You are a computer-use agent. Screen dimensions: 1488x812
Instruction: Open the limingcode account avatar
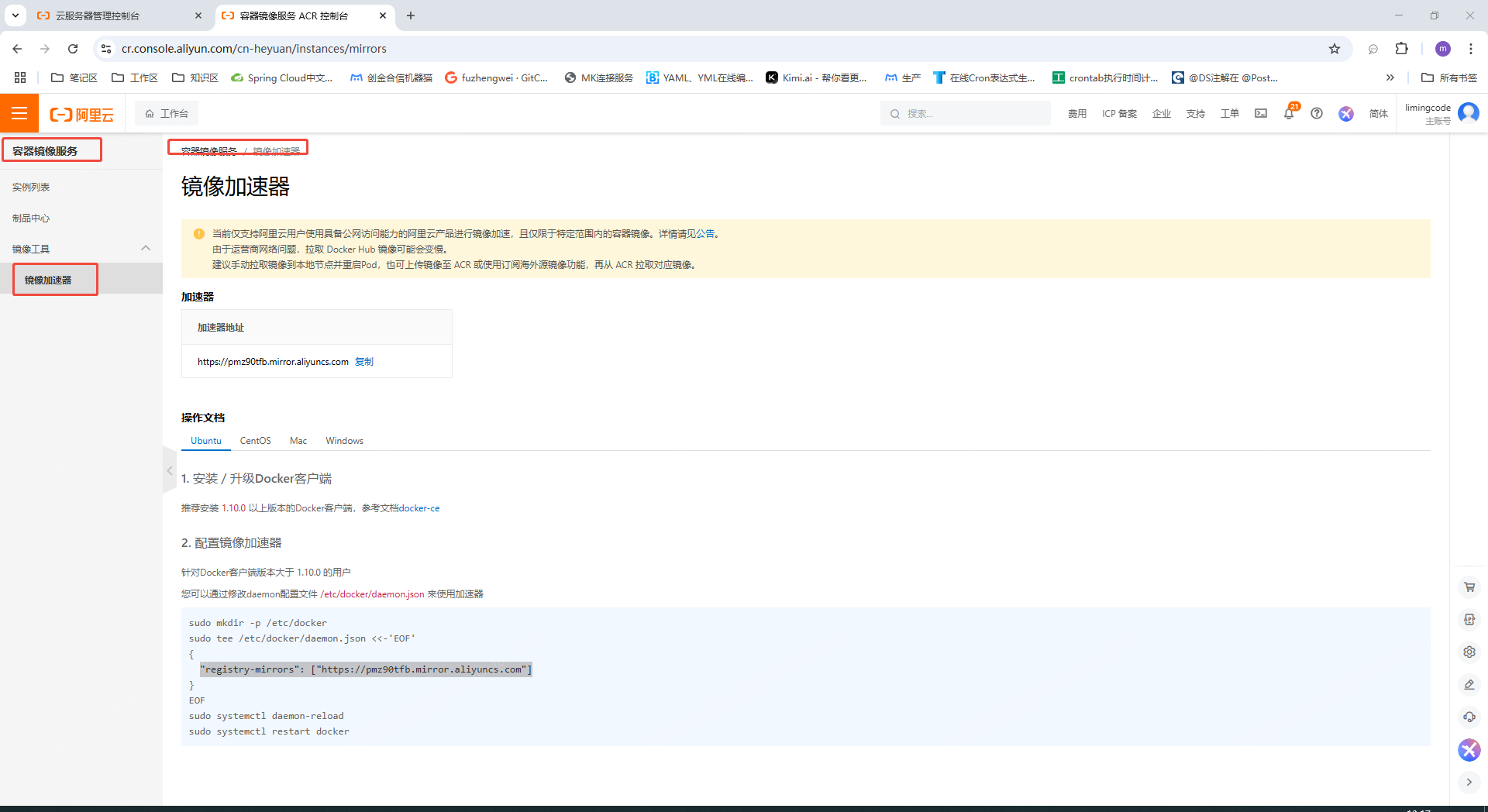pos(1468,113)
